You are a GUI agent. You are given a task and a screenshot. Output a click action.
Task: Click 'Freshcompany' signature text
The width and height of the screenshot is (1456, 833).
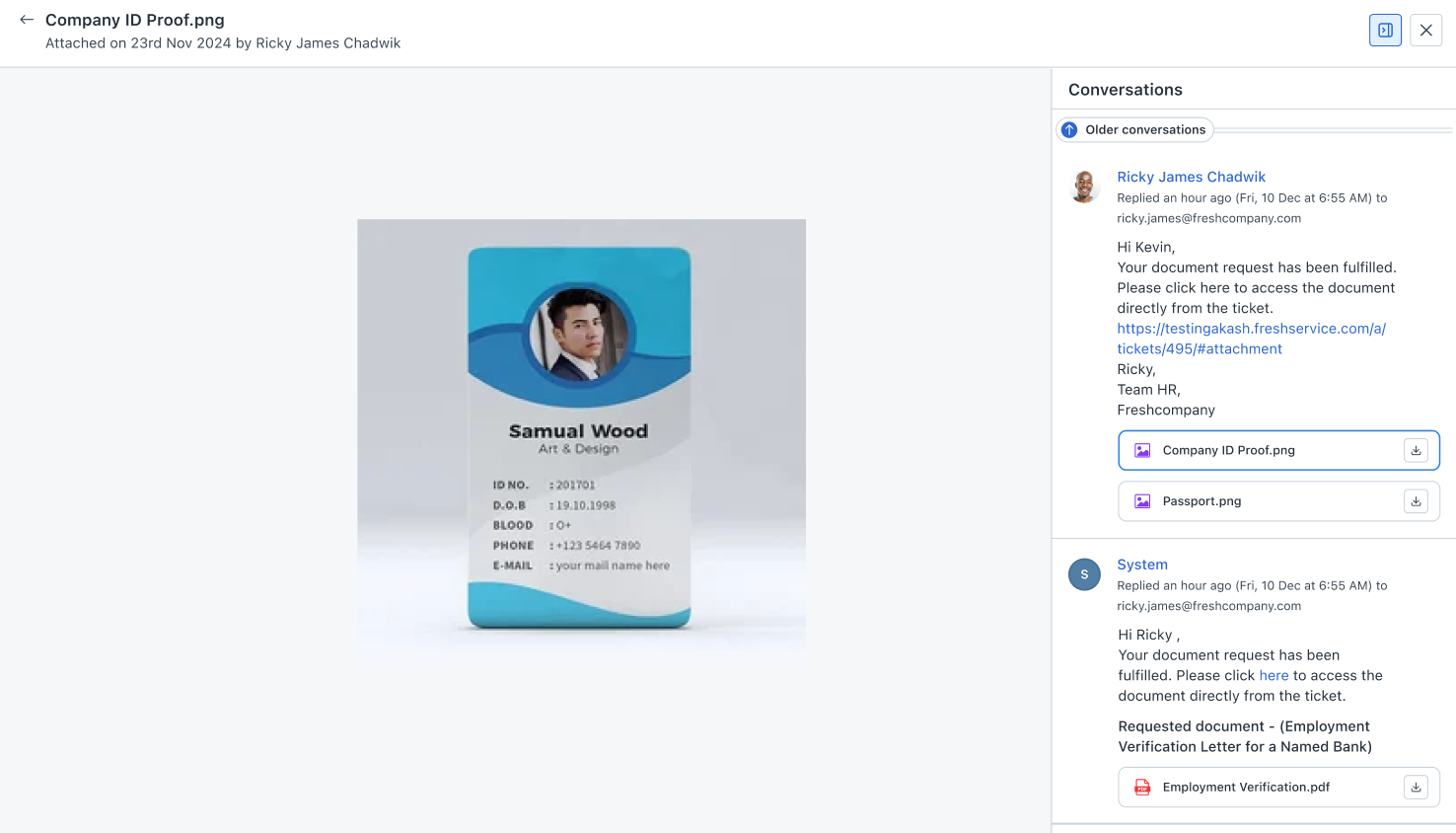pos(1166,411)
